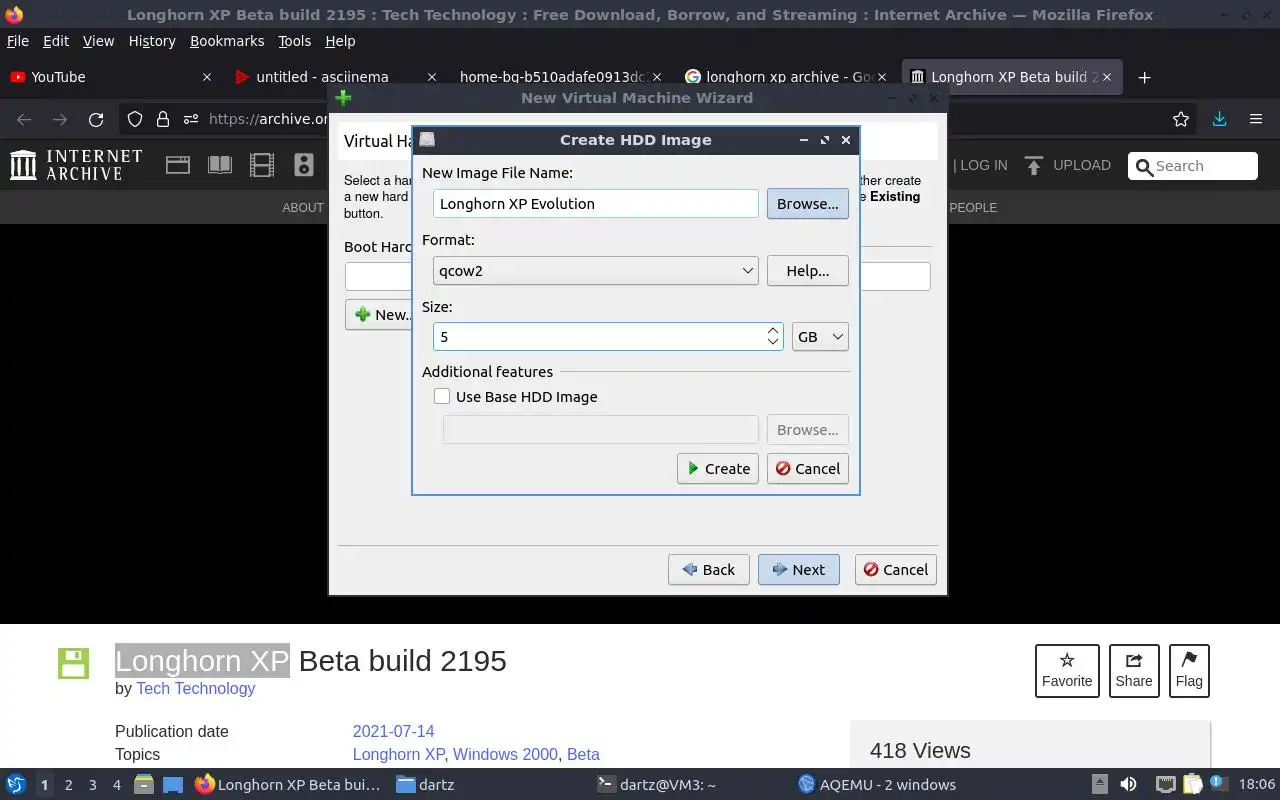This screenshot has width=1280, height=800.
Task: Open the Tech Technology uploader link
Action: click(x=196, y=688)
